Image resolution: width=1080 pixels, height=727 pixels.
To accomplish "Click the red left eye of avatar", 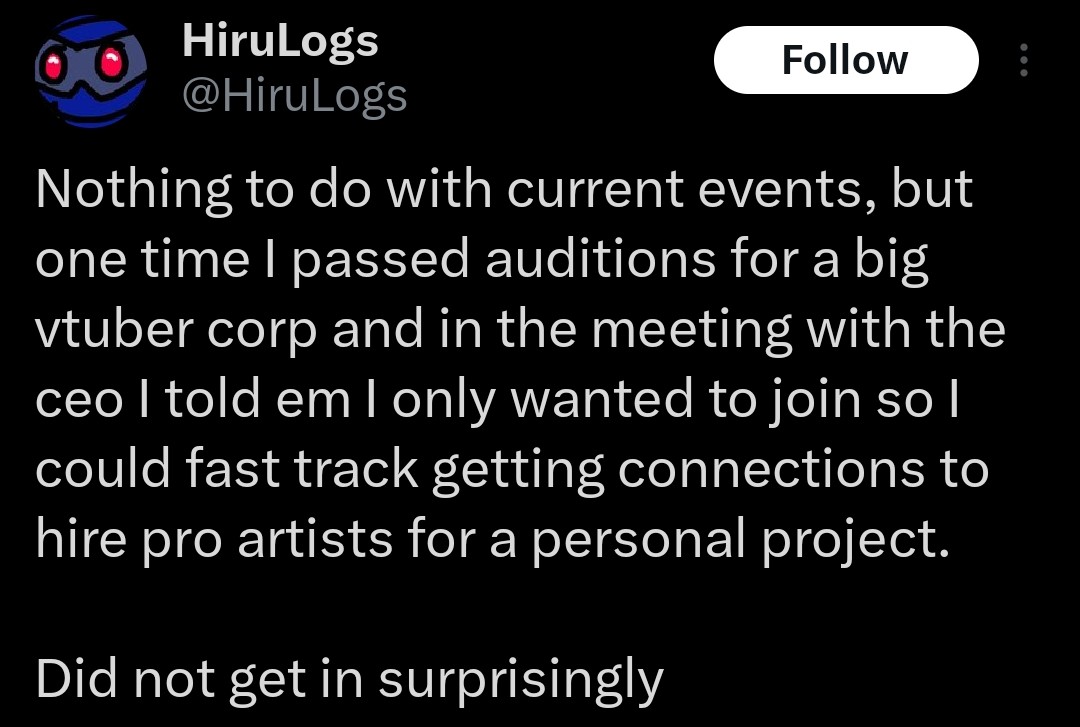I will point(56,66).
